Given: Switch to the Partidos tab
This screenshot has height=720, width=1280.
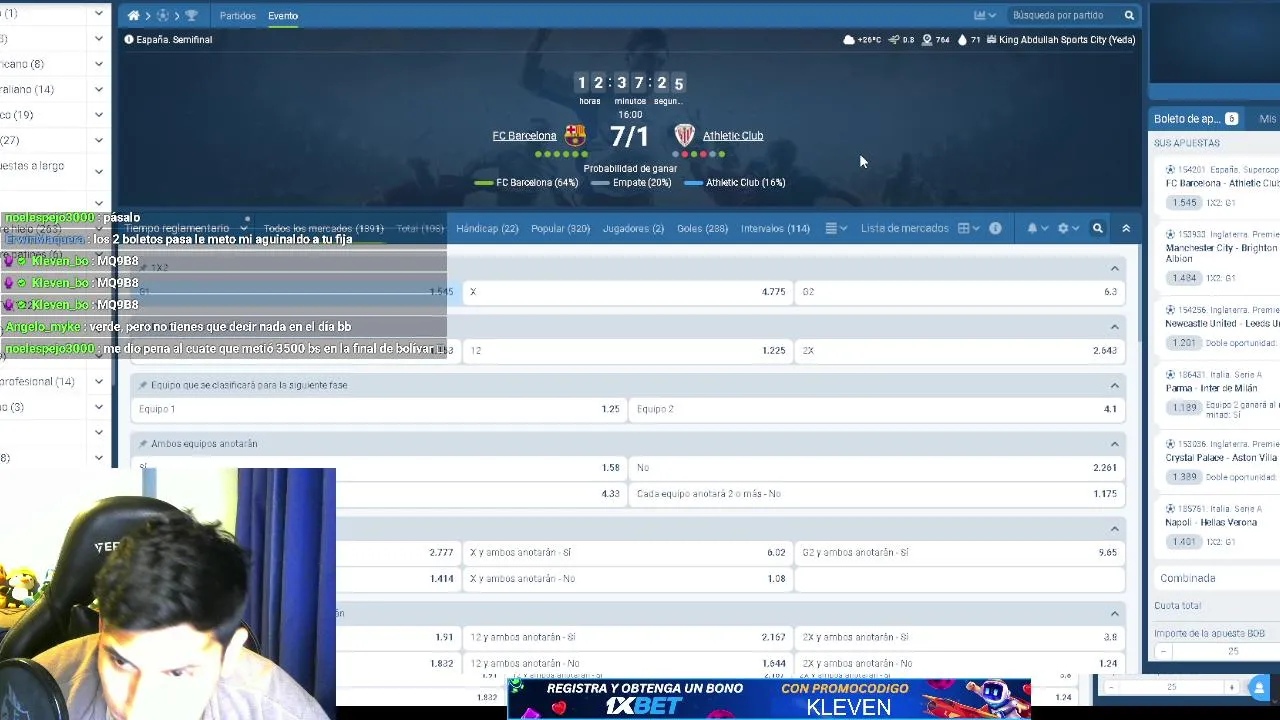Looking at the screenshot, I should tap(238, 16).
